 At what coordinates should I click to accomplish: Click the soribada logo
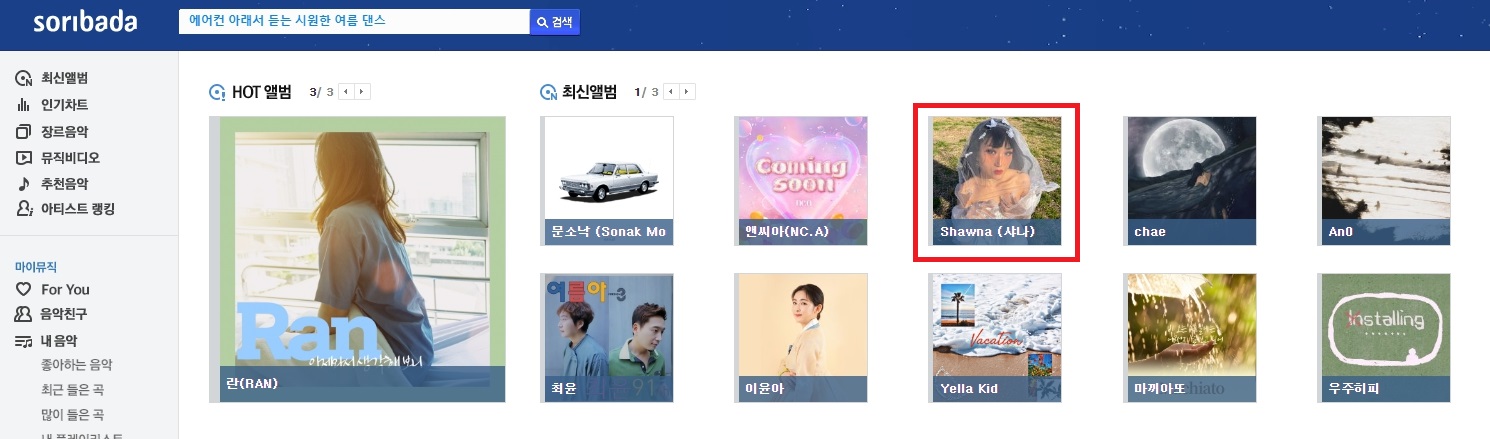coord(85,22)
